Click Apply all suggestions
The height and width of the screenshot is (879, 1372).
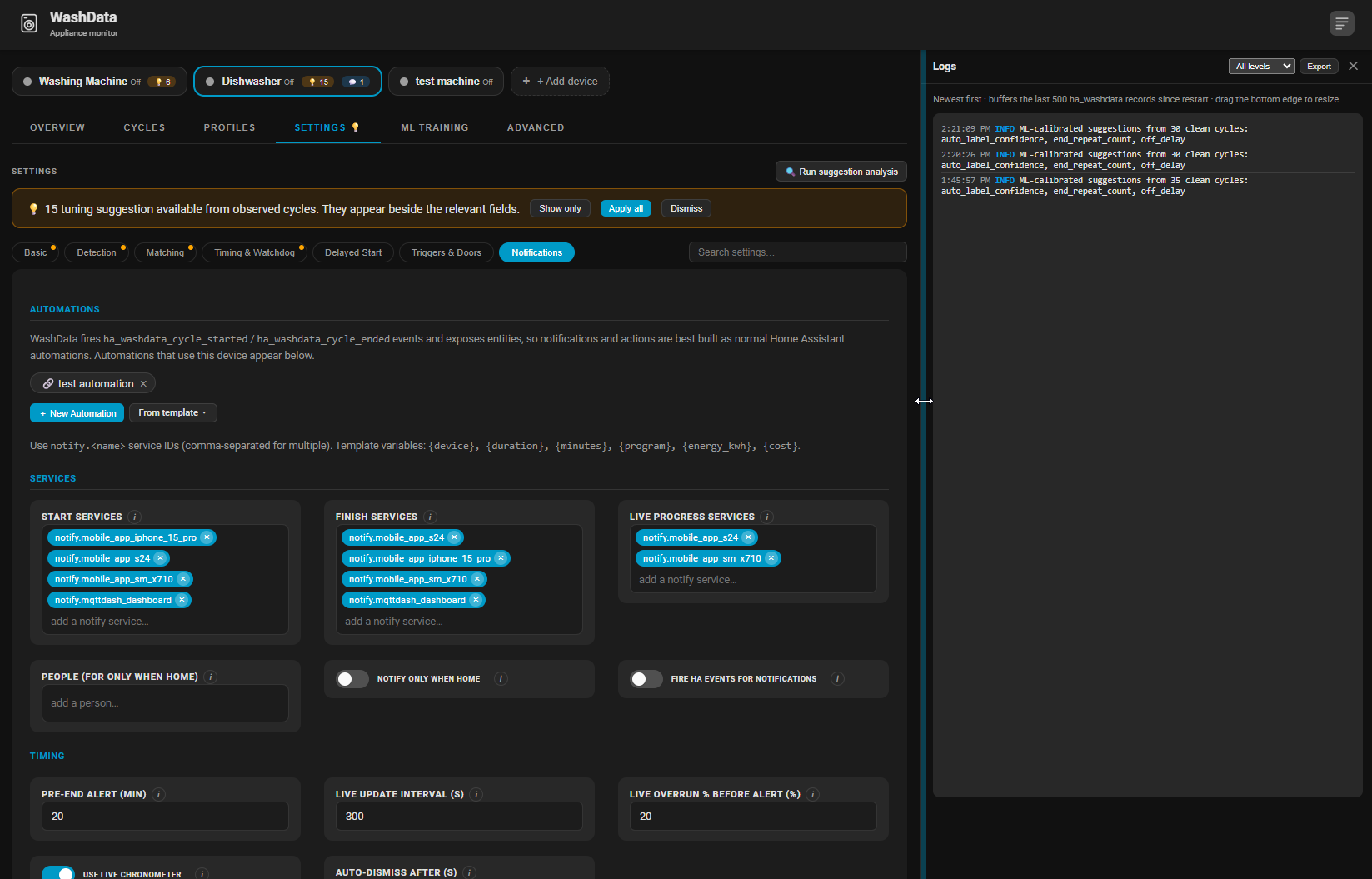tap(626, 208)
